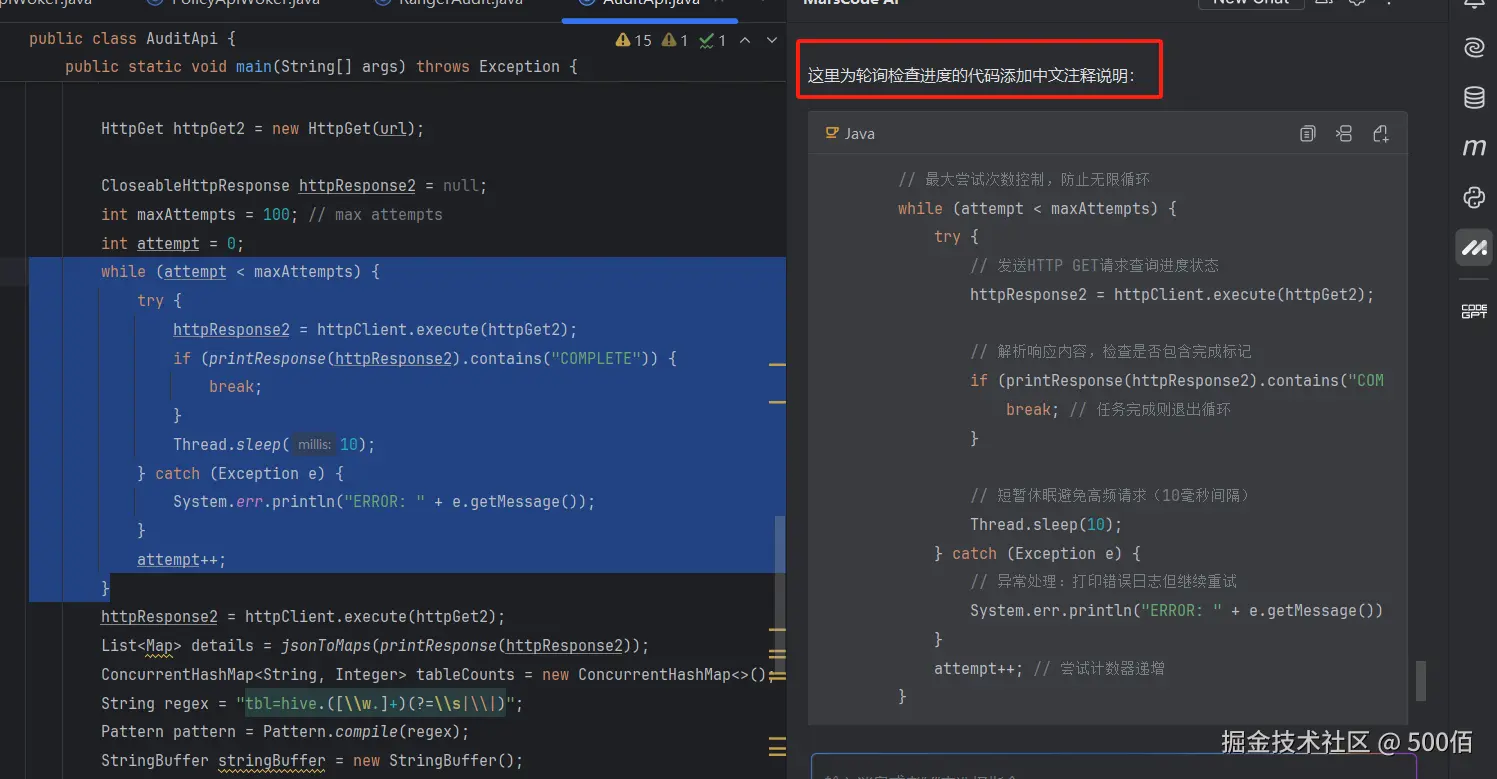
Task: Open the Python tool window icon
Action: click(x=1474, y=197)
